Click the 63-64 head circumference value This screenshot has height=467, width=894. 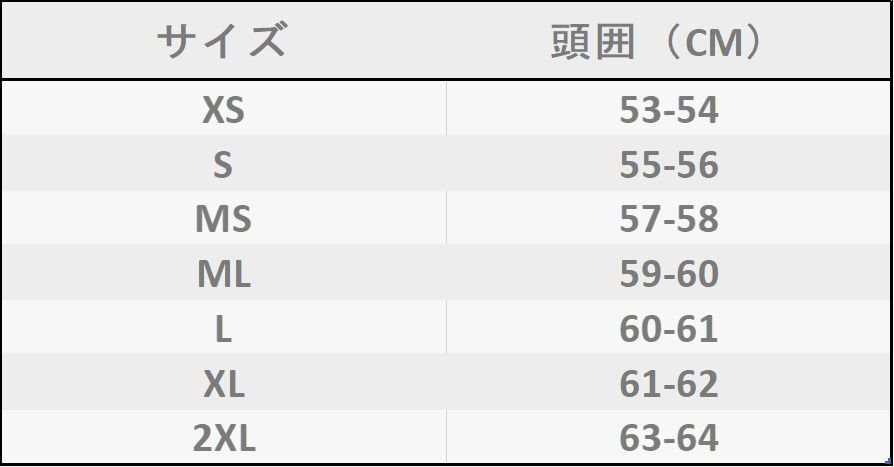coord(669,438)
